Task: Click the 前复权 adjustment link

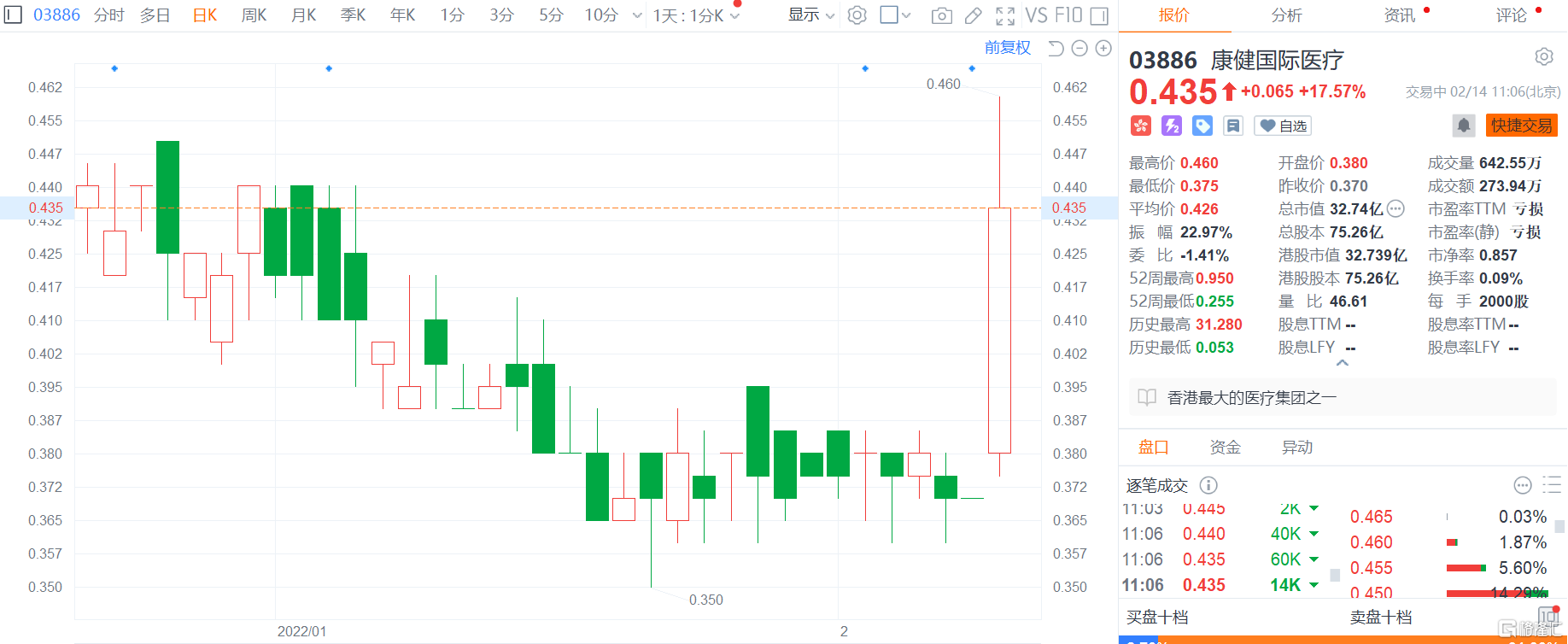Action: pyautogui.click(x=1007, y=48)
